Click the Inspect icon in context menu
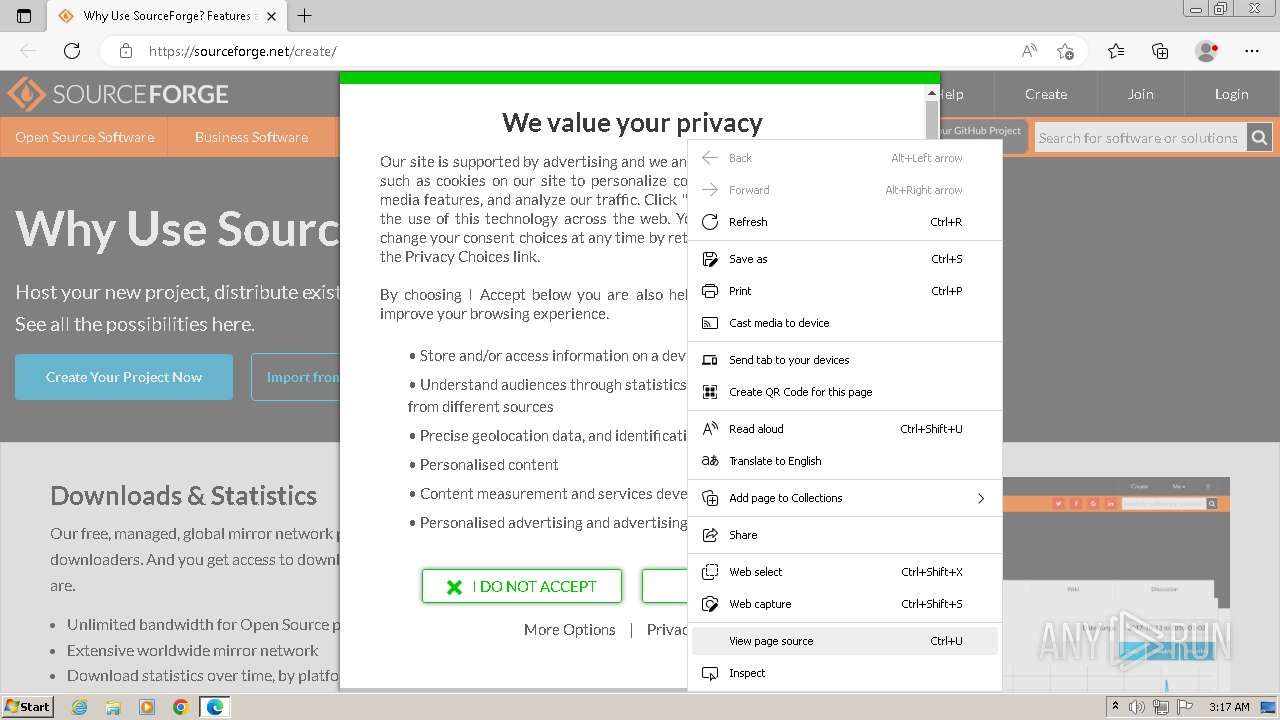Image resolution: width=1280 pixels, height=720 pixels. click(710, 673)
